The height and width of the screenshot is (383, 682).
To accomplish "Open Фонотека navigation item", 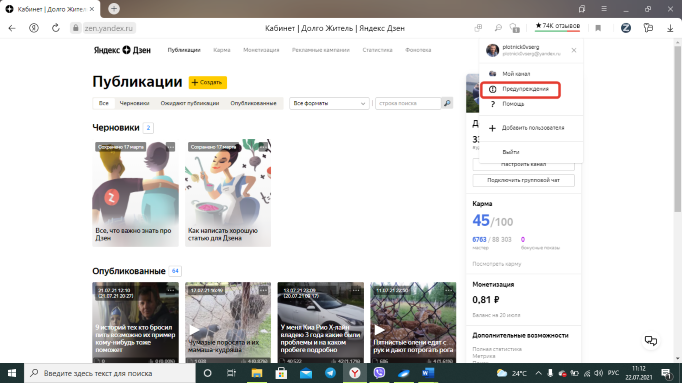I will pyautogui.click(x=418, y=50).
